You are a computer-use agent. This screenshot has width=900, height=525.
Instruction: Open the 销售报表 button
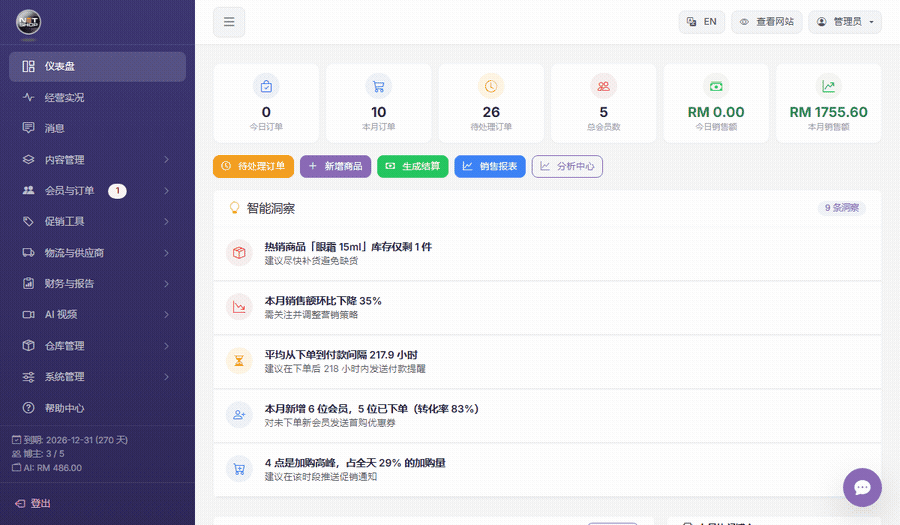point(490,166)
